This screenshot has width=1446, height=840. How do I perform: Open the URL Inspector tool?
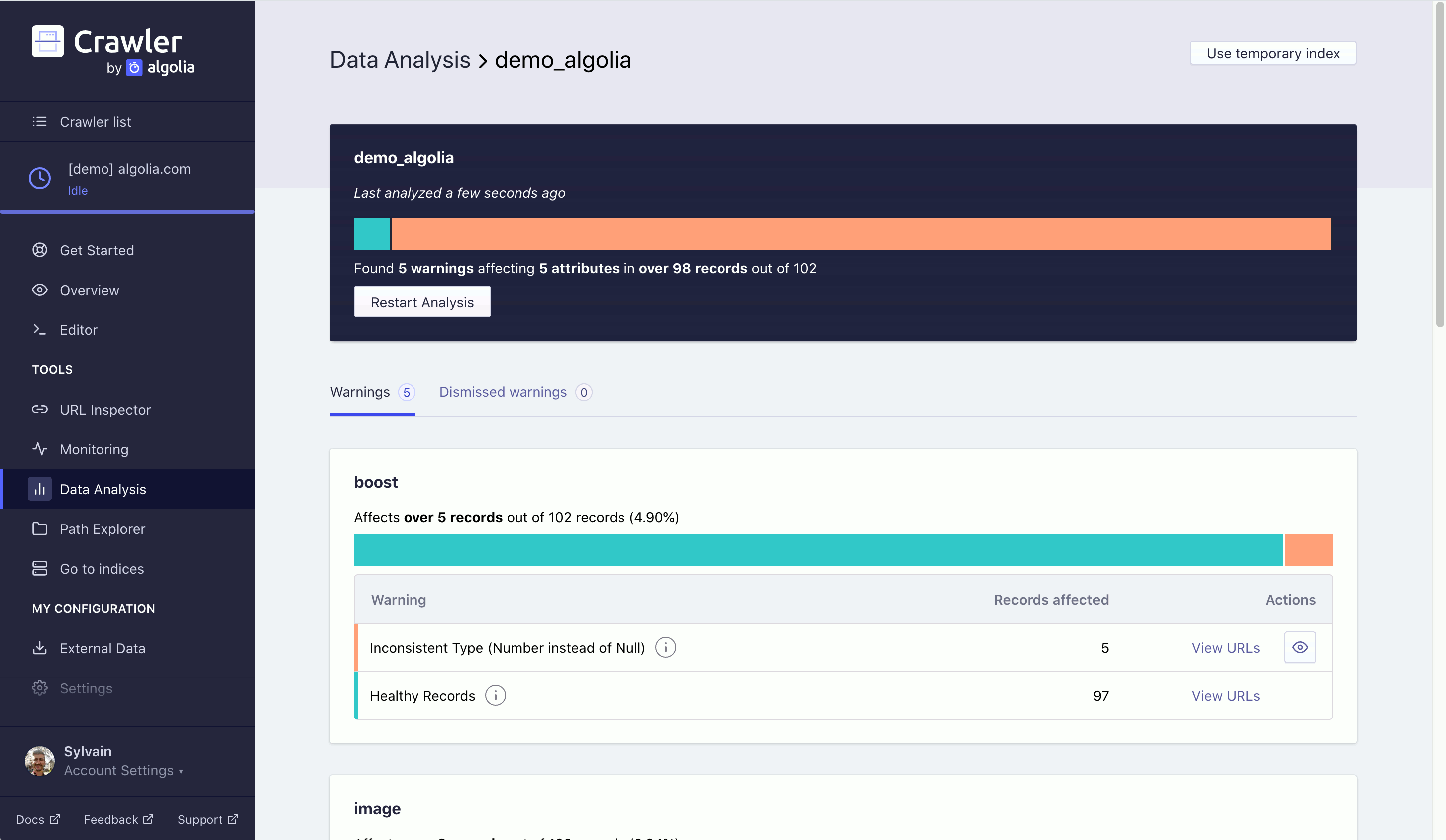[127, 409]
